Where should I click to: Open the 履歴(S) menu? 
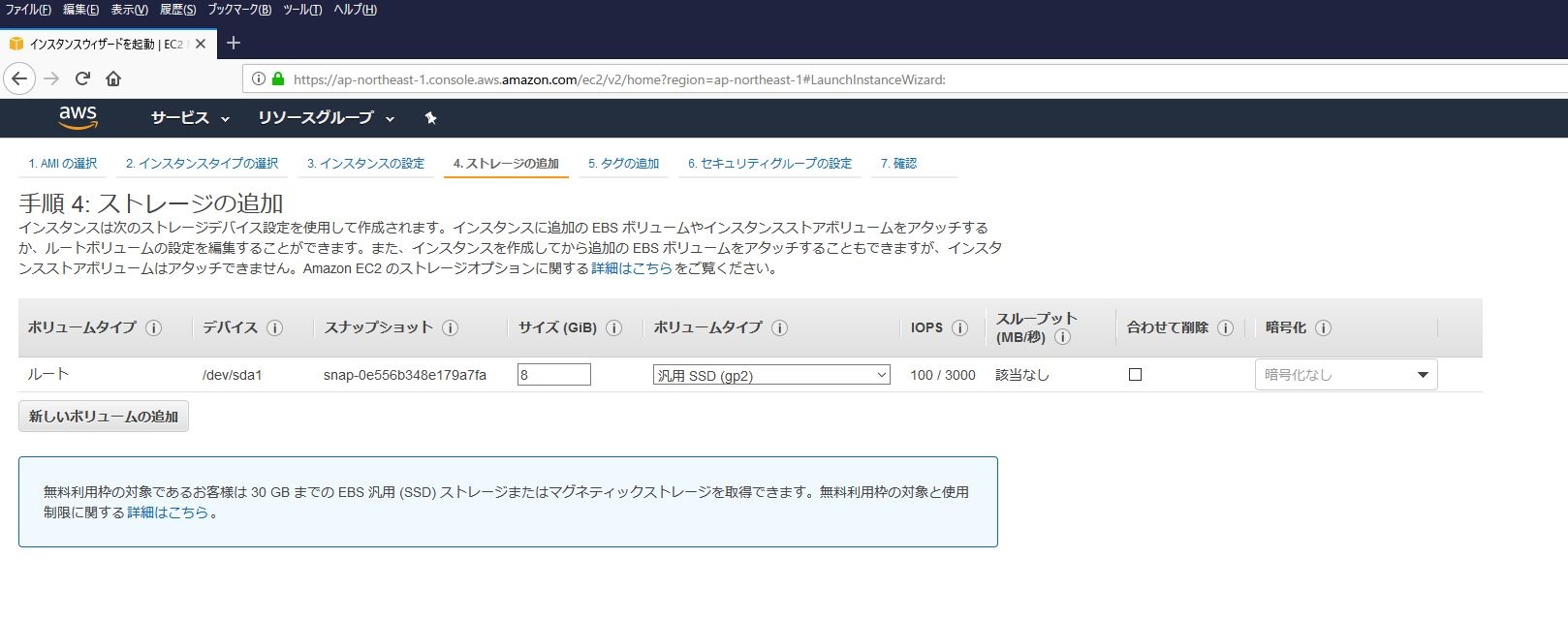pyautogui.click(x=177, y=10)
